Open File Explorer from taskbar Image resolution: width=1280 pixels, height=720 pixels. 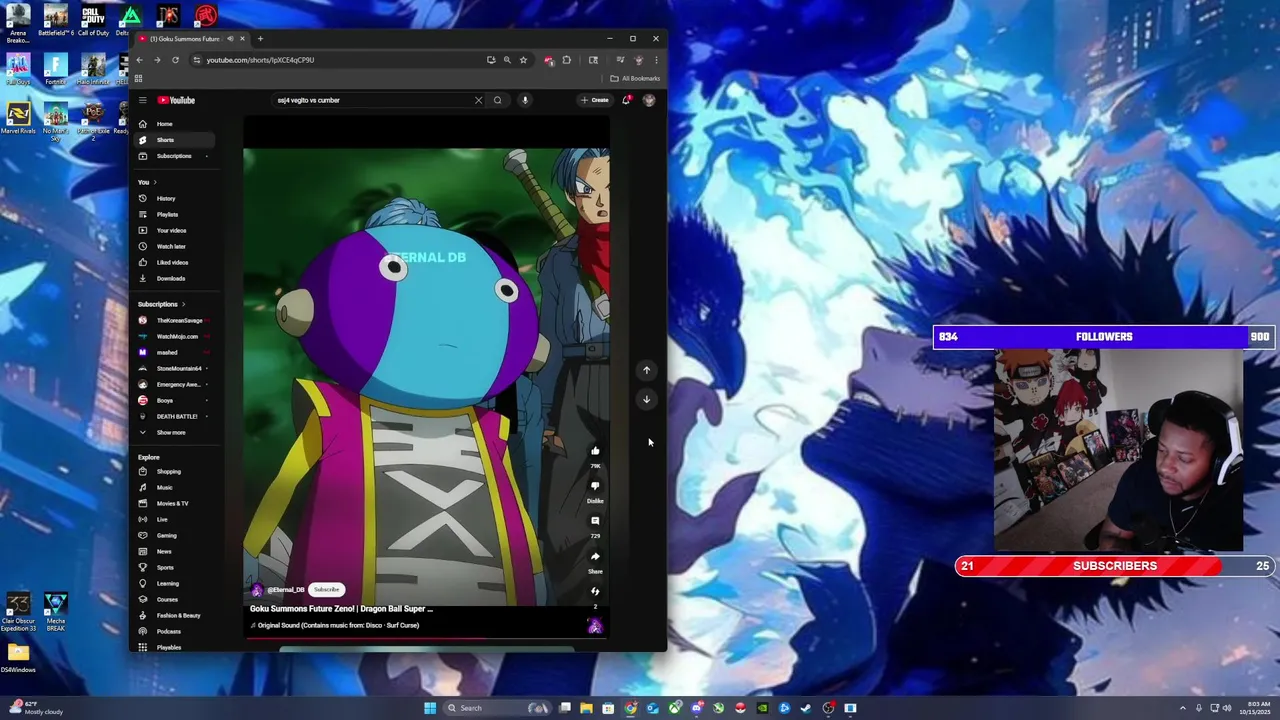point(587,708)
